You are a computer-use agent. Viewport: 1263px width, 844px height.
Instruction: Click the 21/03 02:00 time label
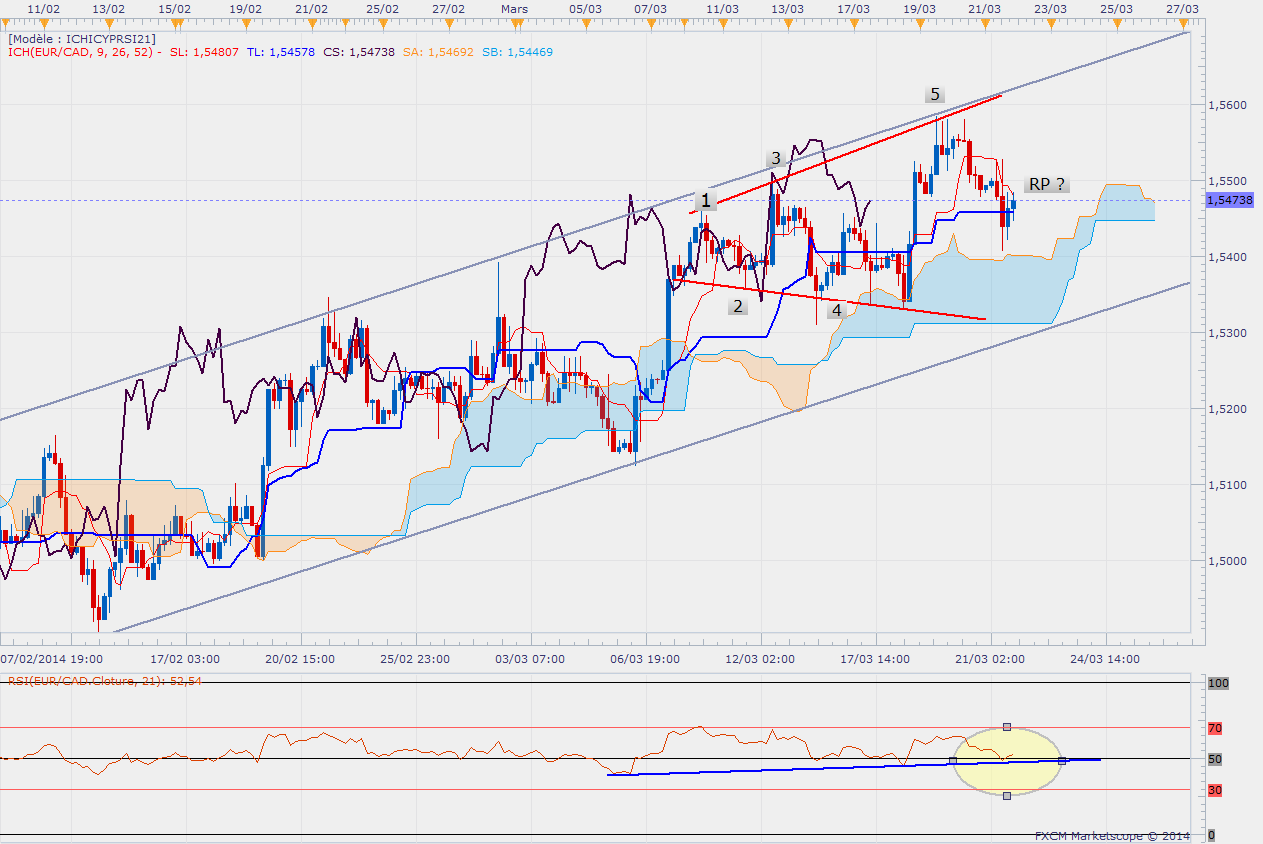[x=990, y=659]
